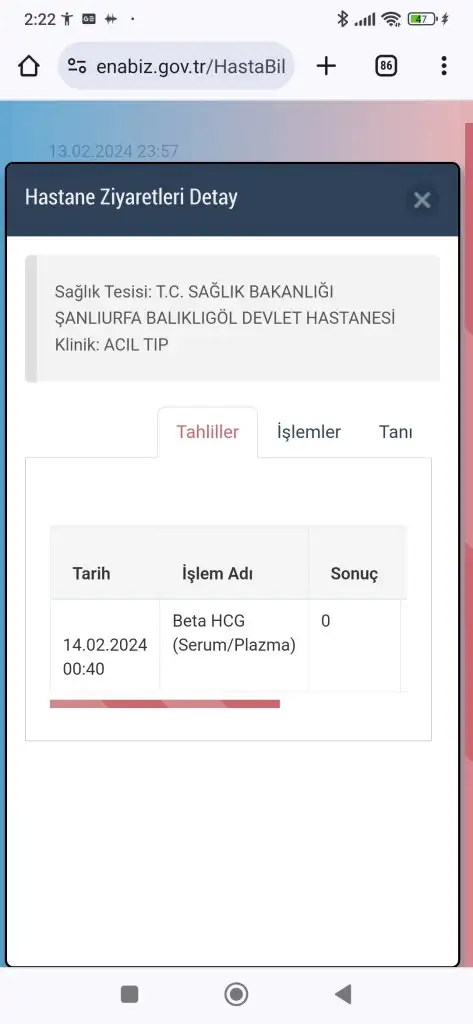Click the red horizontal table scrollbar

pos(165,704)
